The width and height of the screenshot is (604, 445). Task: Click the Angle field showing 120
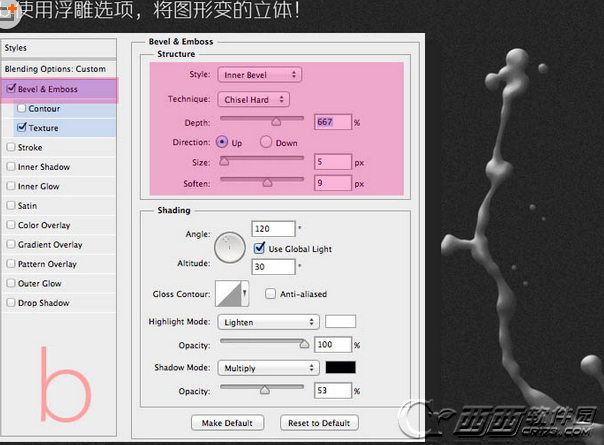pos(273,228)
